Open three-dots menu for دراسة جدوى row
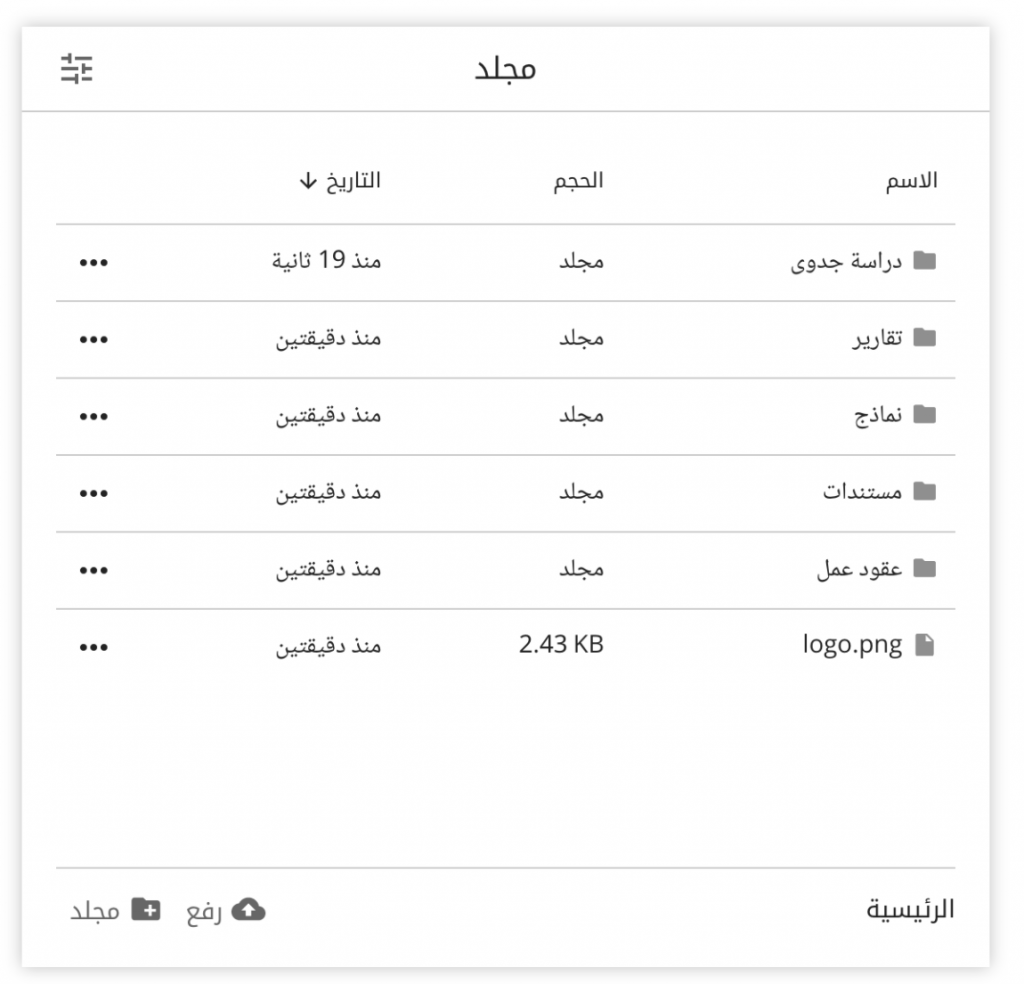Image resolution: width=1024 pixels, height=984 pixels. 93,262
